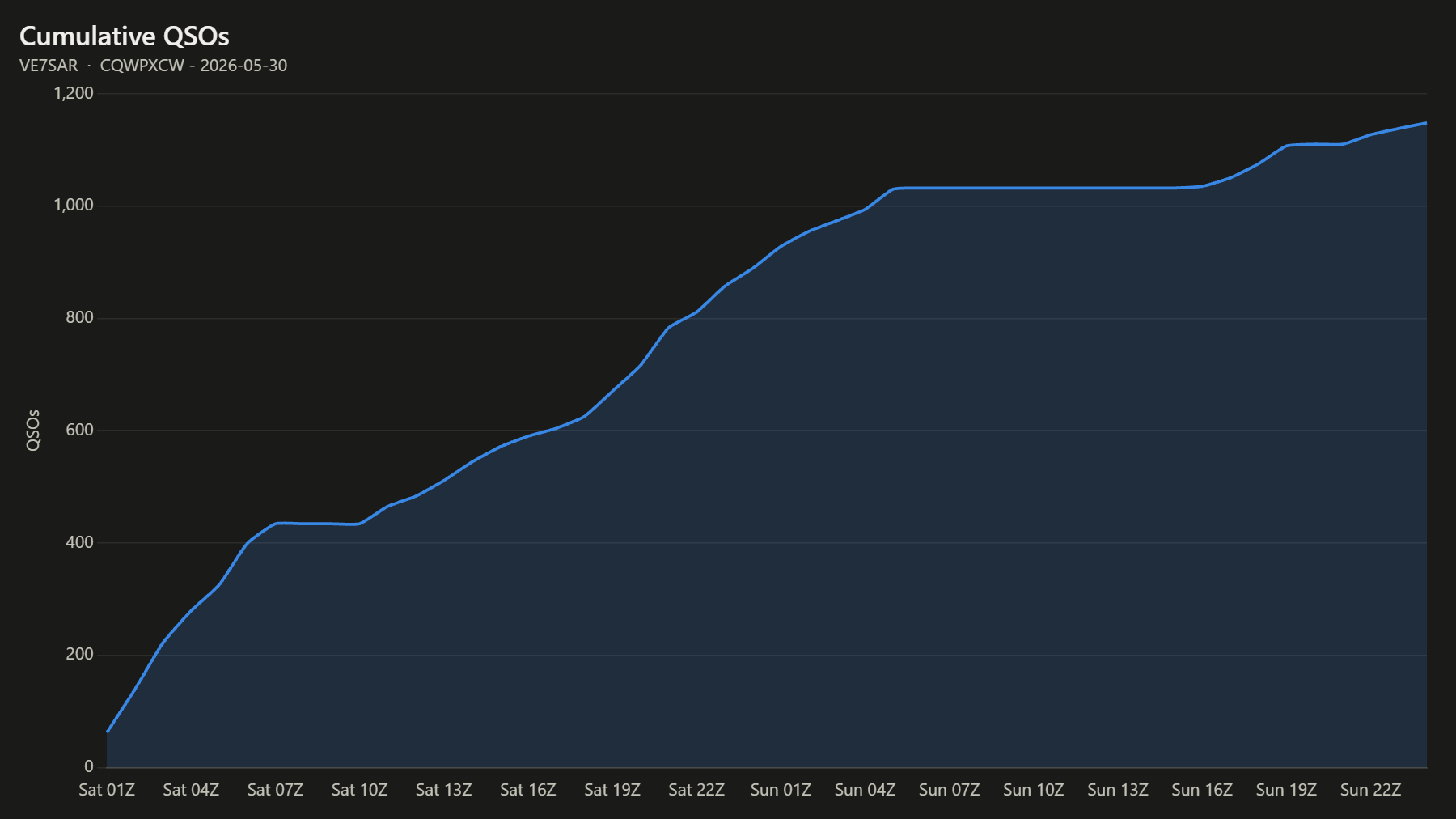Click the Sun 10Z x-axis label
The width and height of the screenshot is (1456, 819).
(1034, 790)
